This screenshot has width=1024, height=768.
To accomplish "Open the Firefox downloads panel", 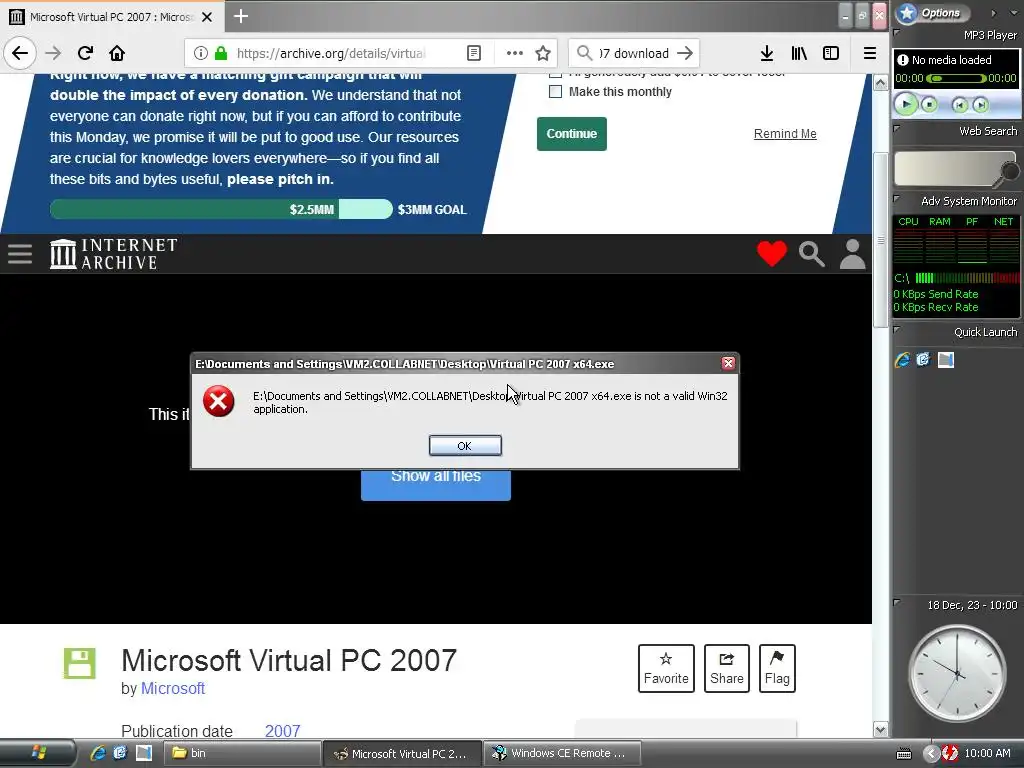I will tap(767, 53).
